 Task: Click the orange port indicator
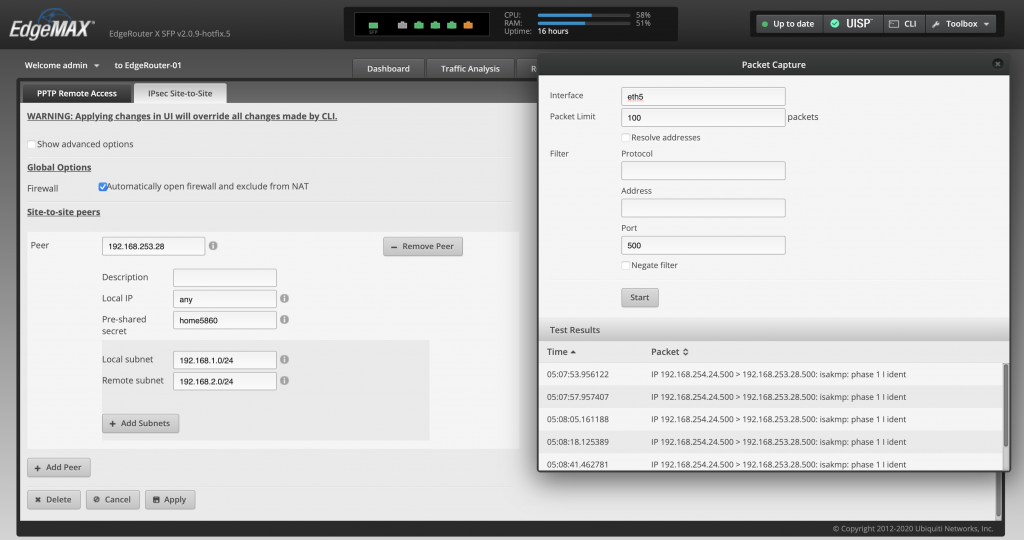tap(468, 25)
